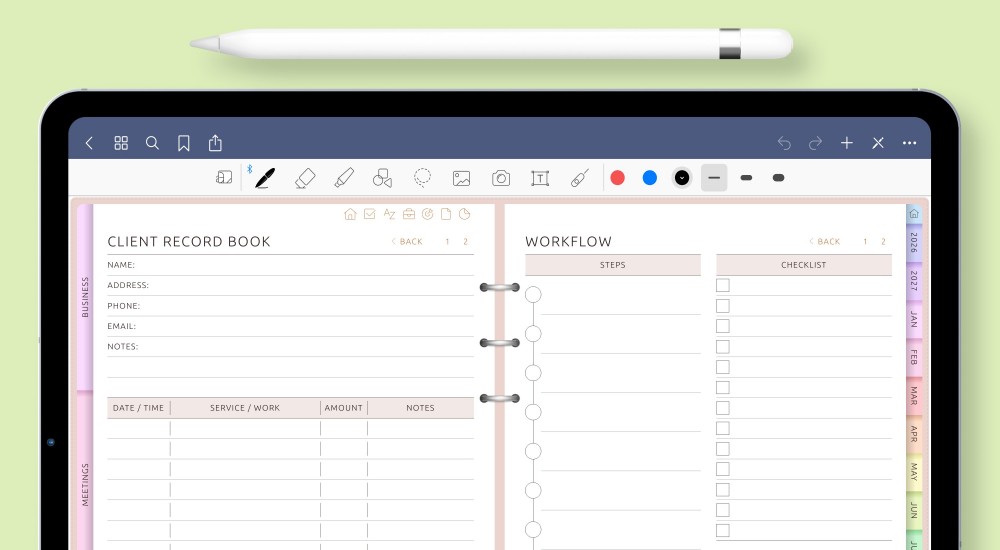Tick the first circle in Steps column

(533, 295)
